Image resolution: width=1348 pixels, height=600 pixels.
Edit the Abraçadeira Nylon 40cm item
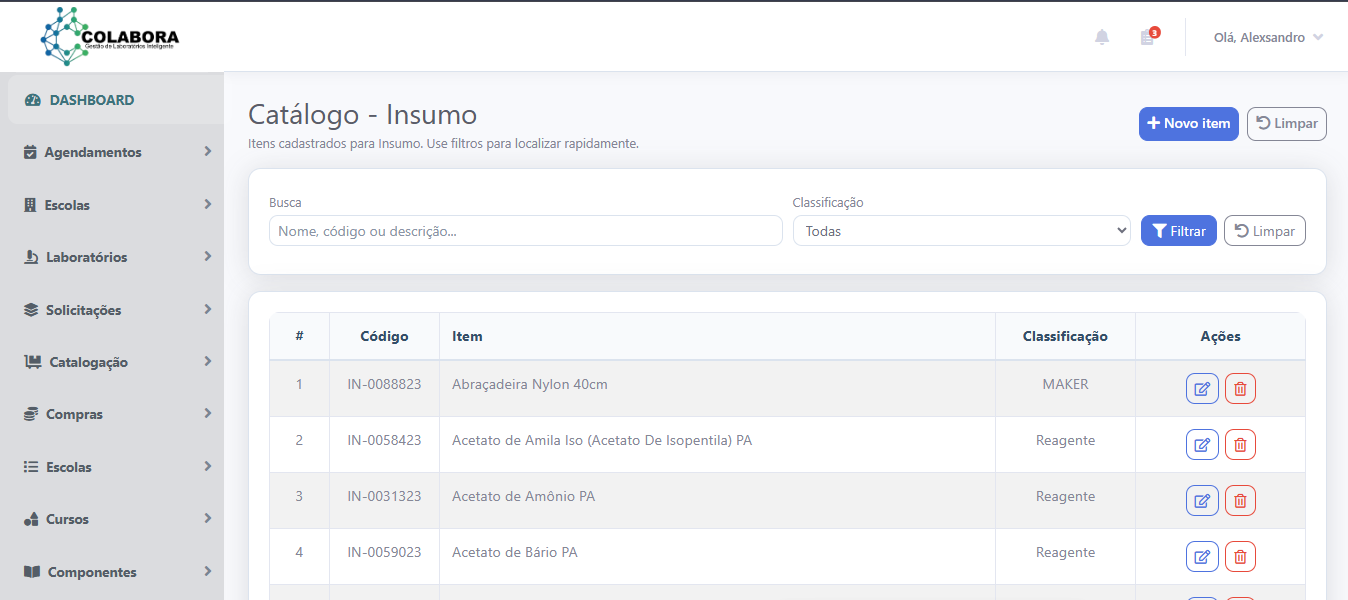[x=1202, y=388]
